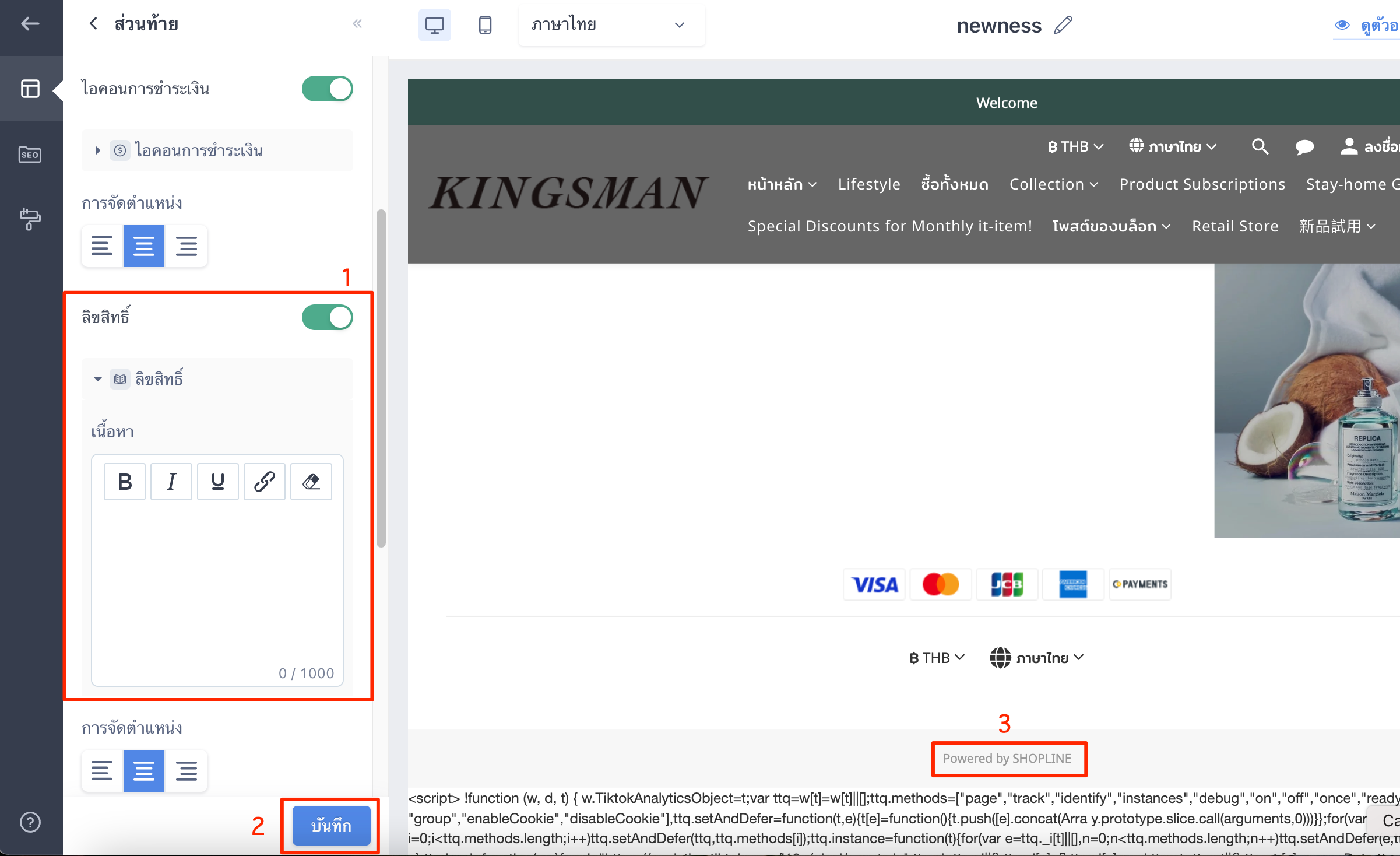This screenshot has height=856, width=1400.
Task: Click the search magnifier in store header
Action: tap(1260, 146)
